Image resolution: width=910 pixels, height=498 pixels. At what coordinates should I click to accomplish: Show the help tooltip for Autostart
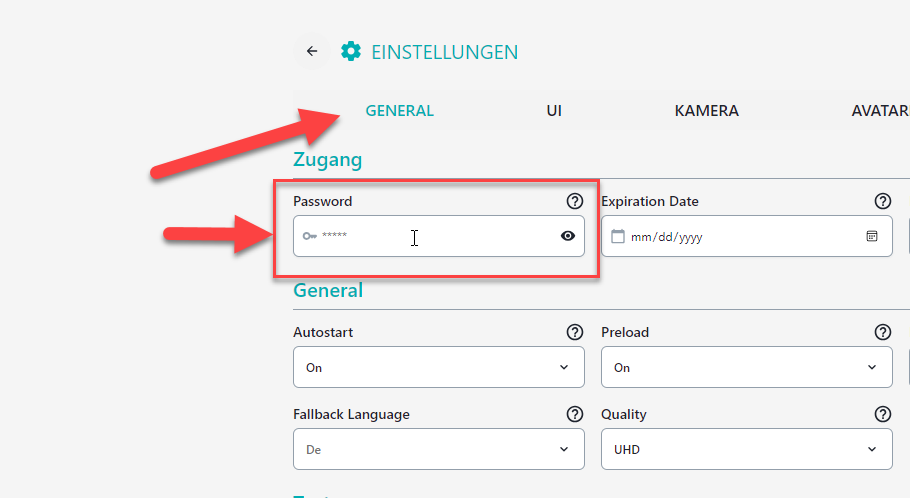[x=575, y=332]
